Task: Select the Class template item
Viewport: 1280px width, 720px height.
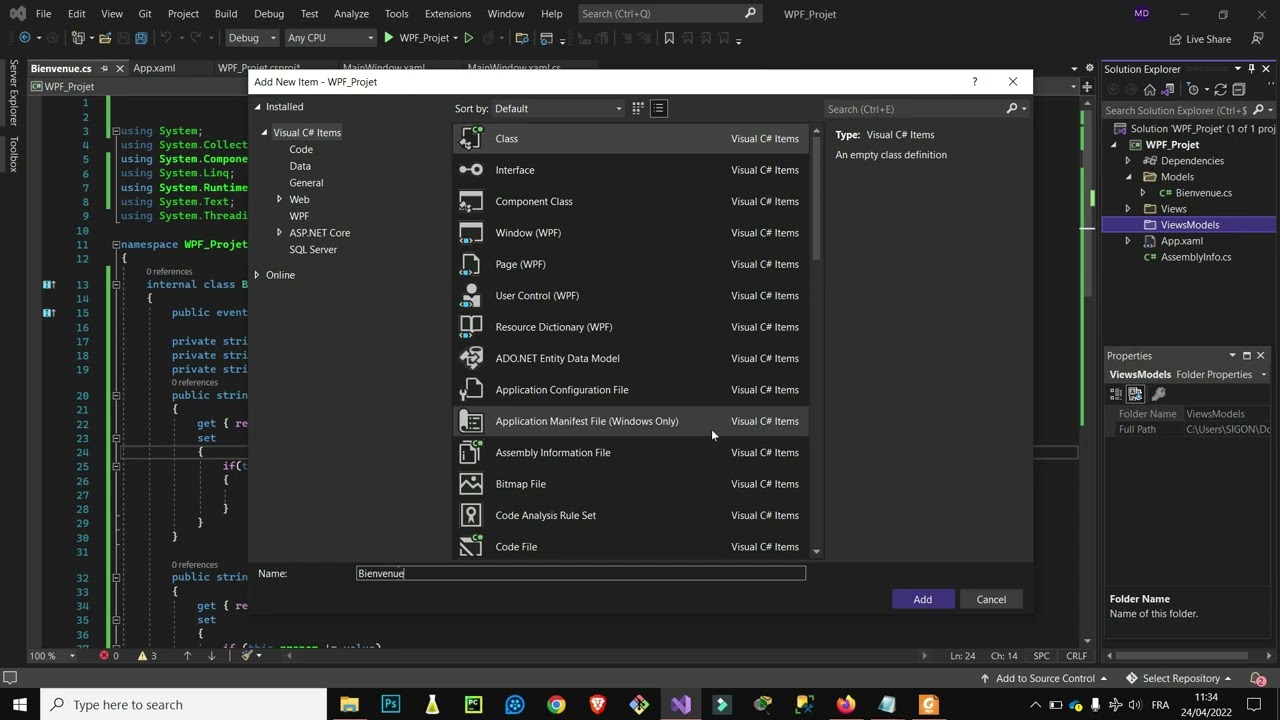Action: 631,139
